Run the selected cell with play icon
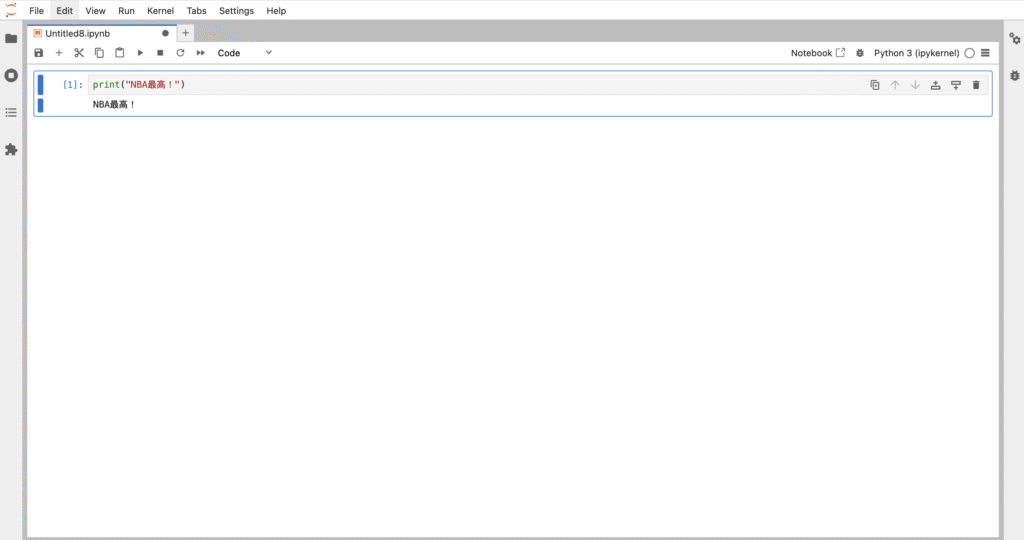The image size is (1024, 540). [140, 53]
